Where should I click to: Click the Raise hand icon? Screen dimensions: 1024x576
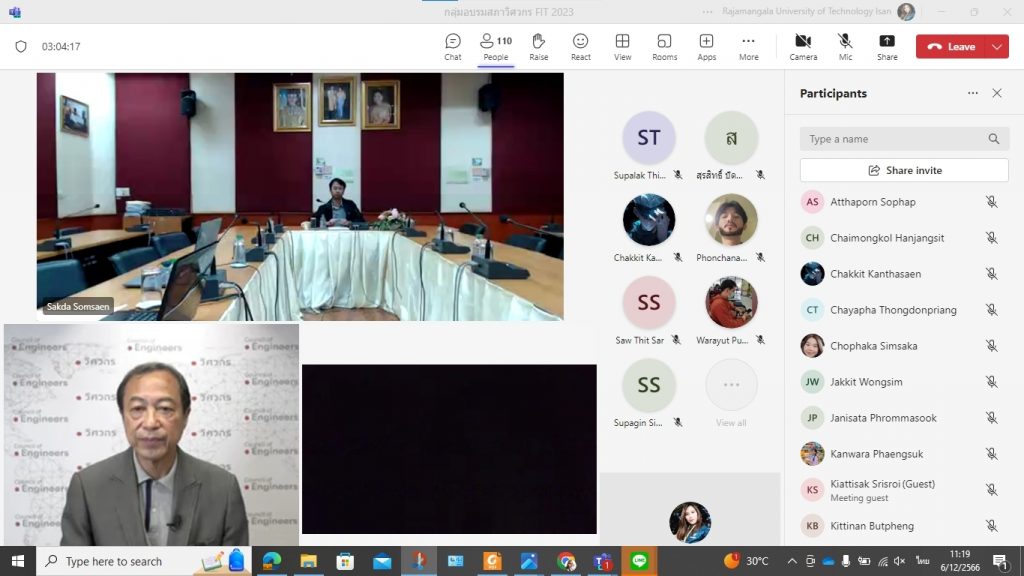(x=538, y=46)
